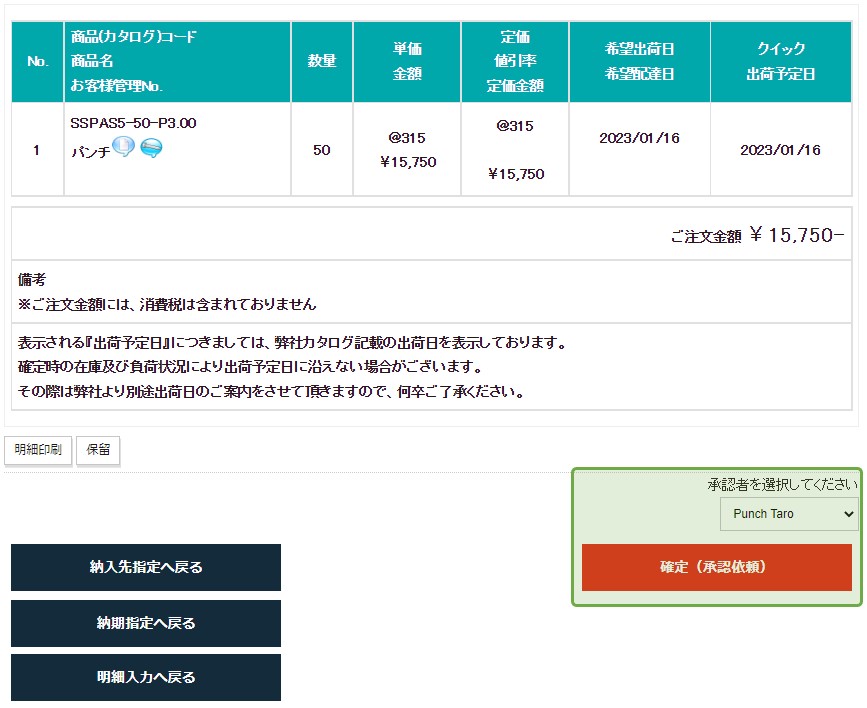The width and height of the screenshot is (867, 708).
Task: Click the 明細印刷 button
Action: [x=38, y=450]
